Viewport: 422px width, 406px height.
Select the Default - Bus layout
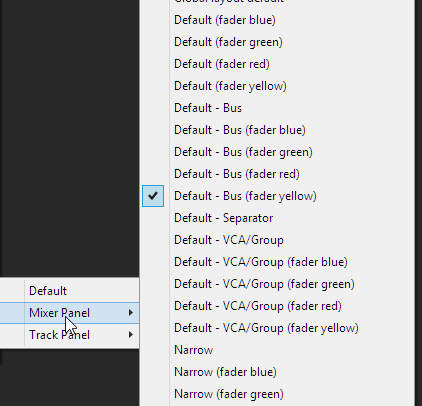click(x=277, y=108)
